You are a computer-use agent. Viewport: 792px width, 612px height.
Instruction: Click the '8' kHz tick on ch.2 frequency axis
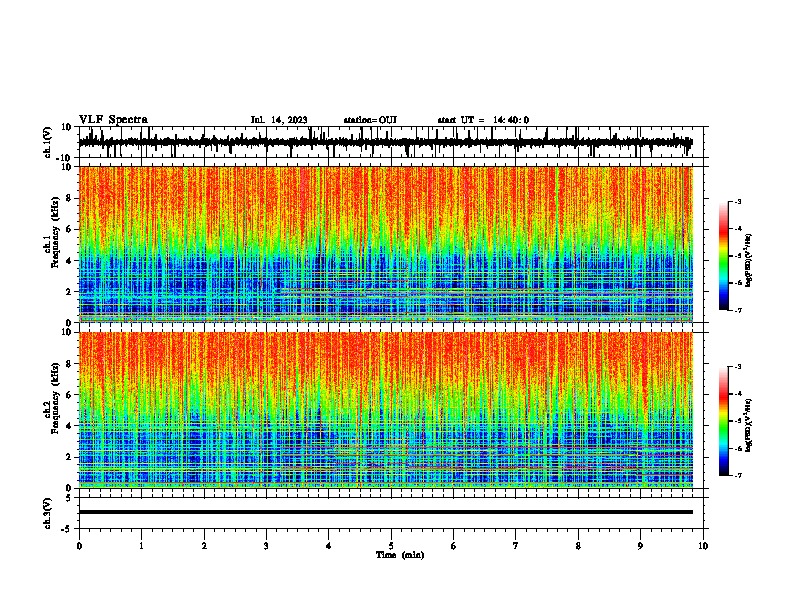click(x=69, y=364)
